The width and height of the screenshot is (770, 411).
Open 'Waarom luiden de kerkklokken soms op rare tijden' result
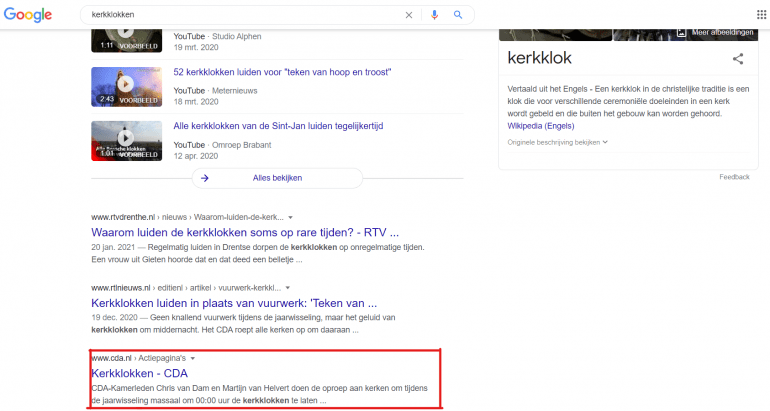click(245, 232)
